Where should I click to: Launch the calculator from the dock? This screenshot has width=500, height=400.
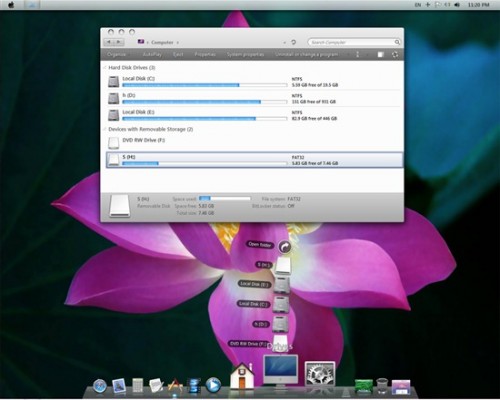click(x=138, y=385)
